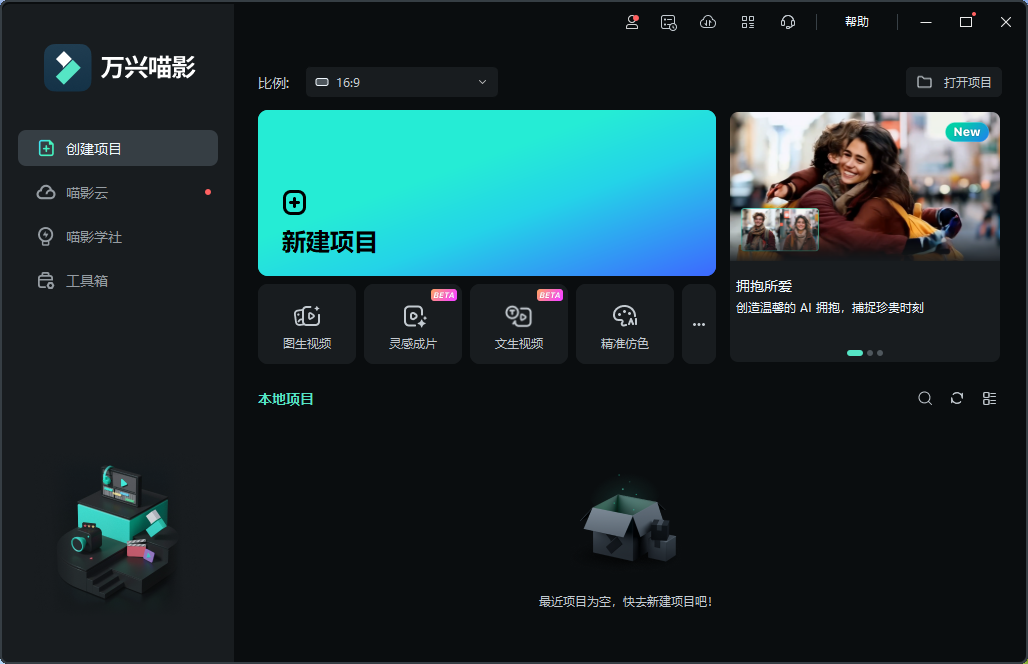Create a new project via 新建项目 card
This screenshot has height=664, width=1028.
pos(486,192)
